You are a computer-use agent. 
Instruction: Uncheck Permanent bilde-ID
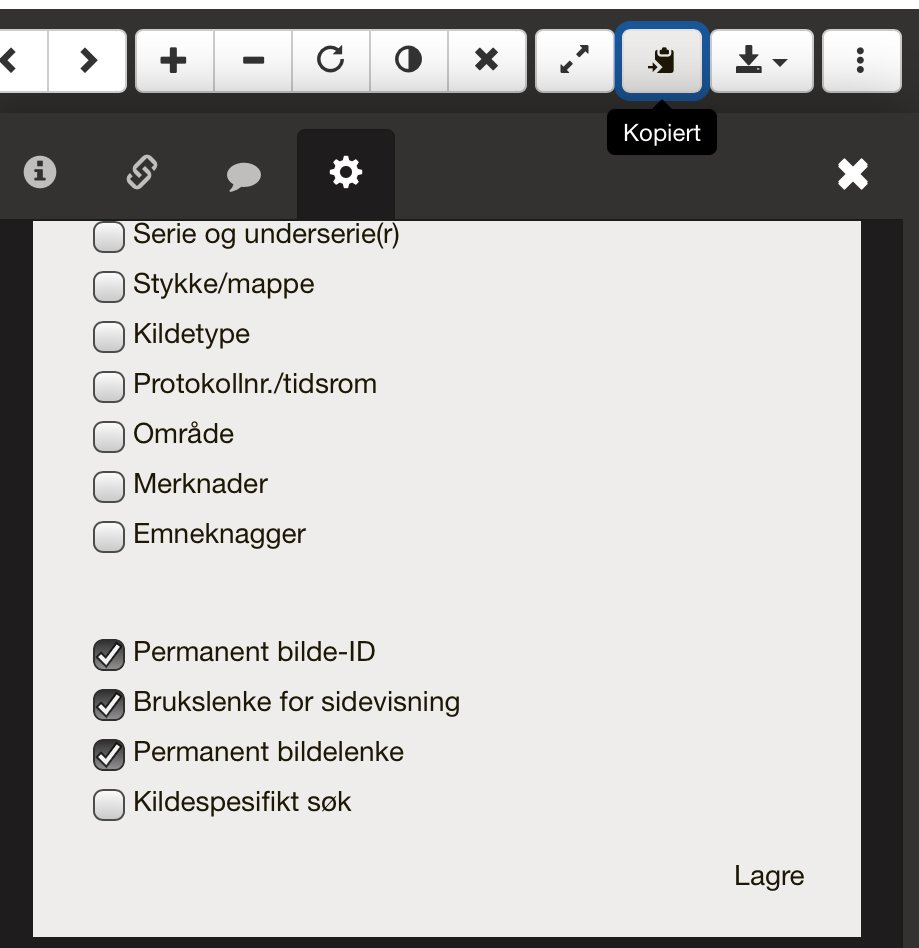pyautogui.click(x=108, y=655)
